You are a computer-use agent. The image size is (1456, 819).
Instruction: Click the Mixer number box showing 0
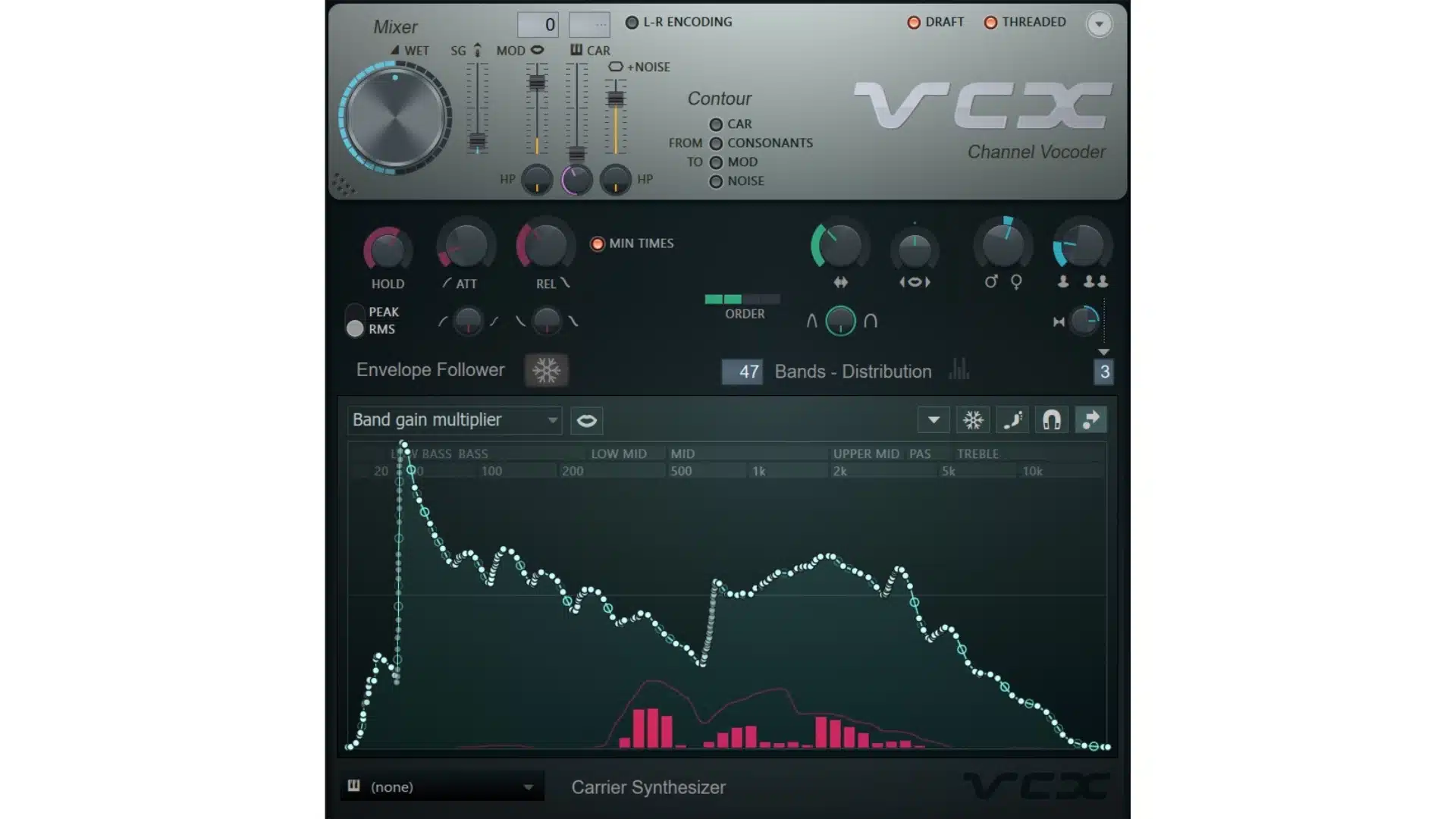tap(538, 24)
